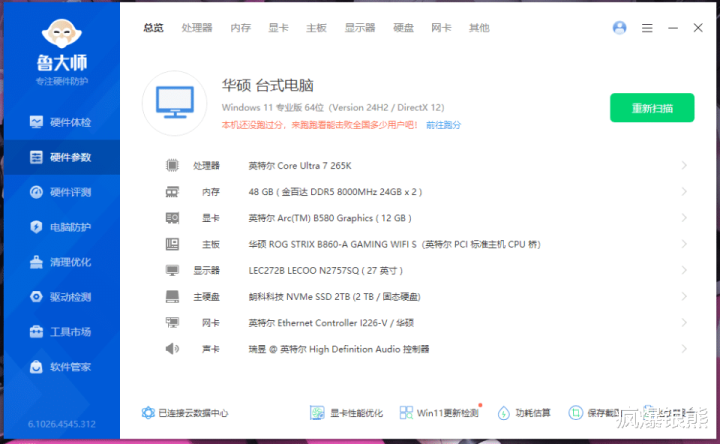720x444 pixels.
Task: Click Windows 11 专业版 version text
Action: 333,107
